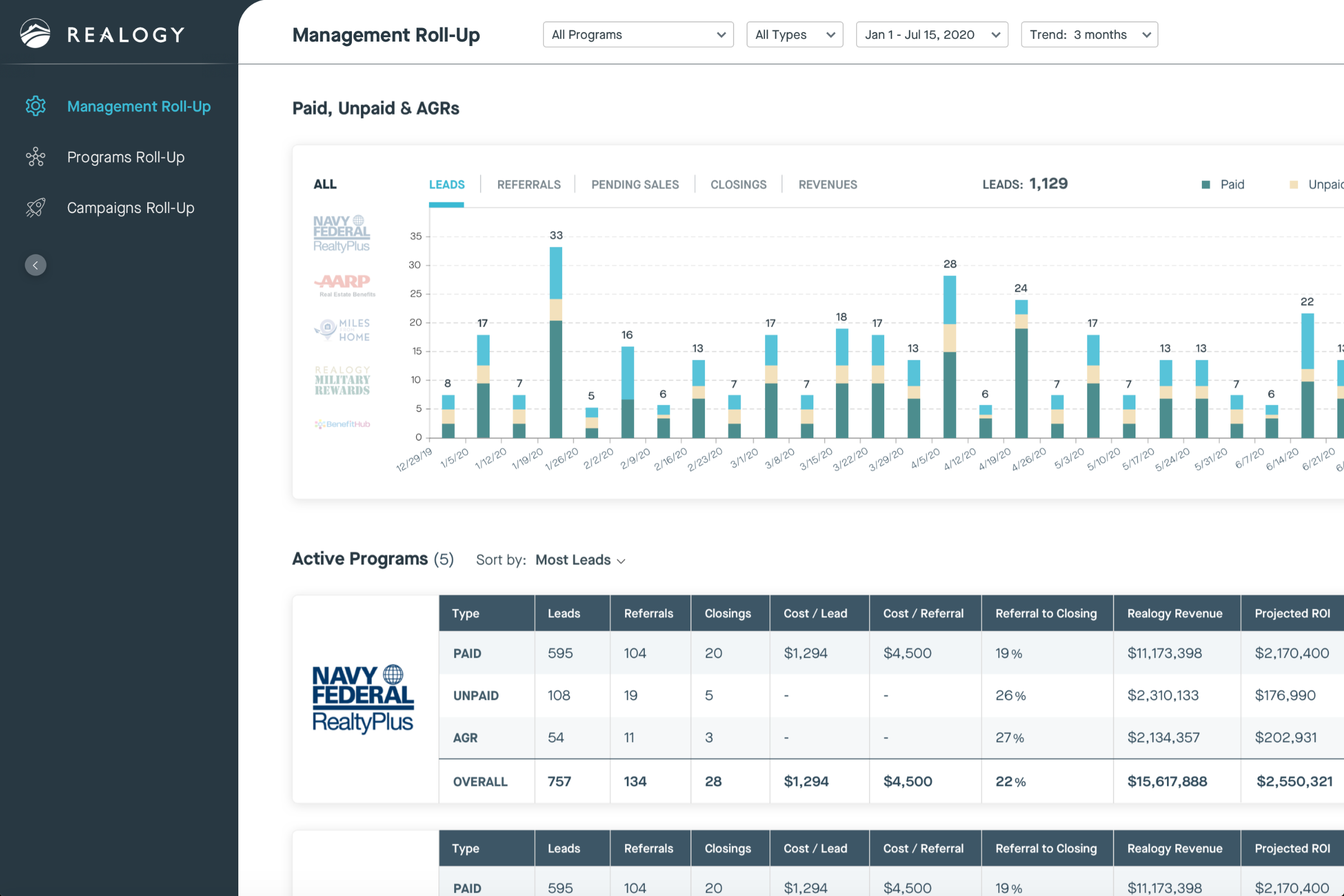Click the Programs Roll-Up nodes icon
Image resolution: width=1344 pixels, height=896 pixels.
click(35, 157)
